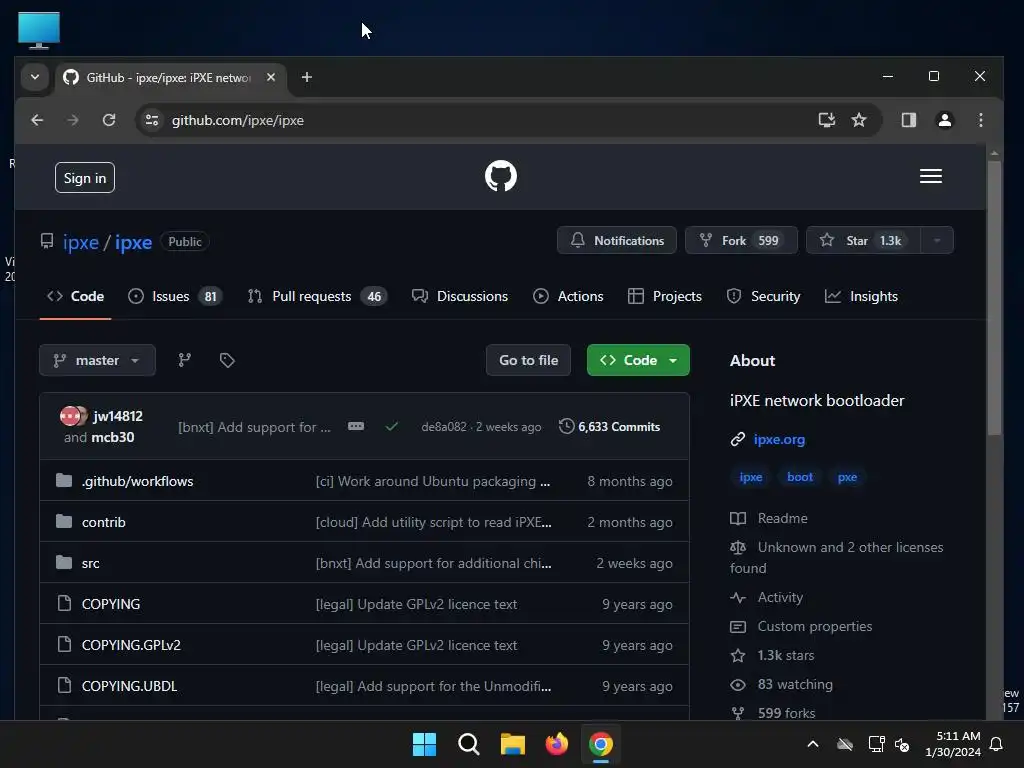This screenshot has width=1024, height=768.
Task: Launch Firefox from taskbar
Action: coord(556,744)
